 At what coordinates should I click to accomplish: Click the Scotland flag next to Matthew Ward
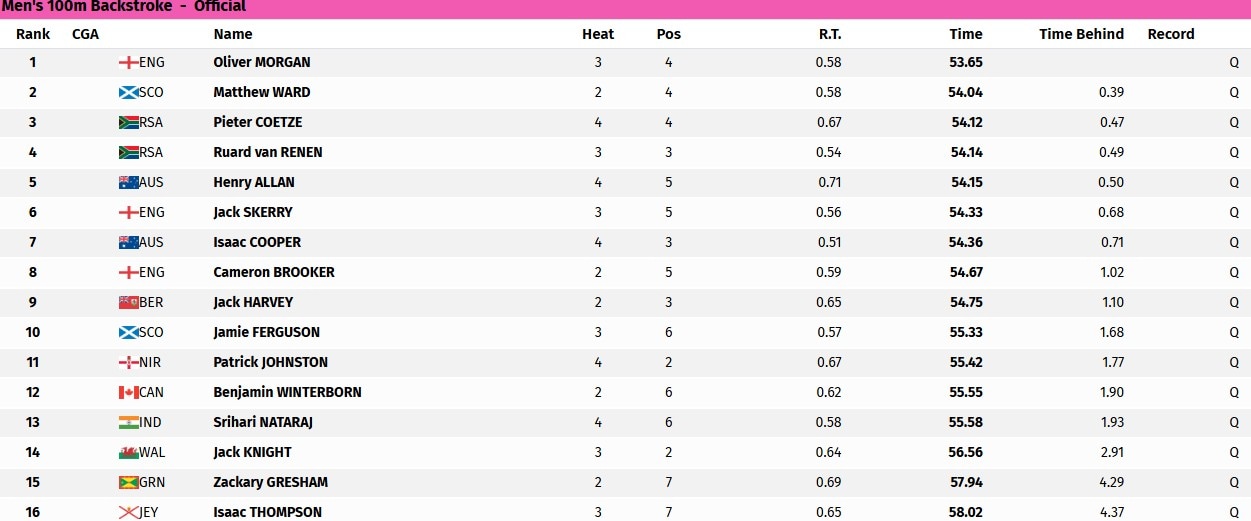[128, 92]
